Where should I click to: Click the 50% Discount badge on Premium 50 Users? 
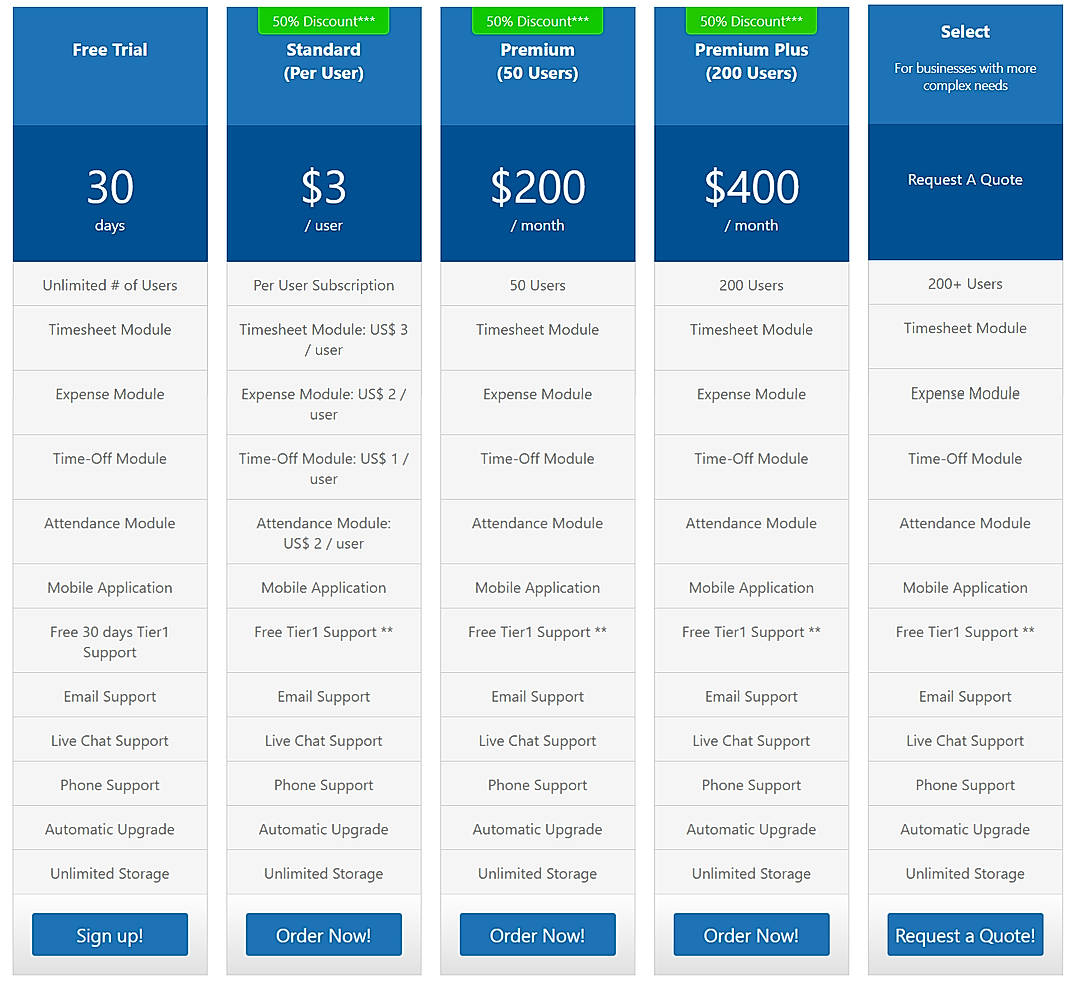click(x=538, y=21)
